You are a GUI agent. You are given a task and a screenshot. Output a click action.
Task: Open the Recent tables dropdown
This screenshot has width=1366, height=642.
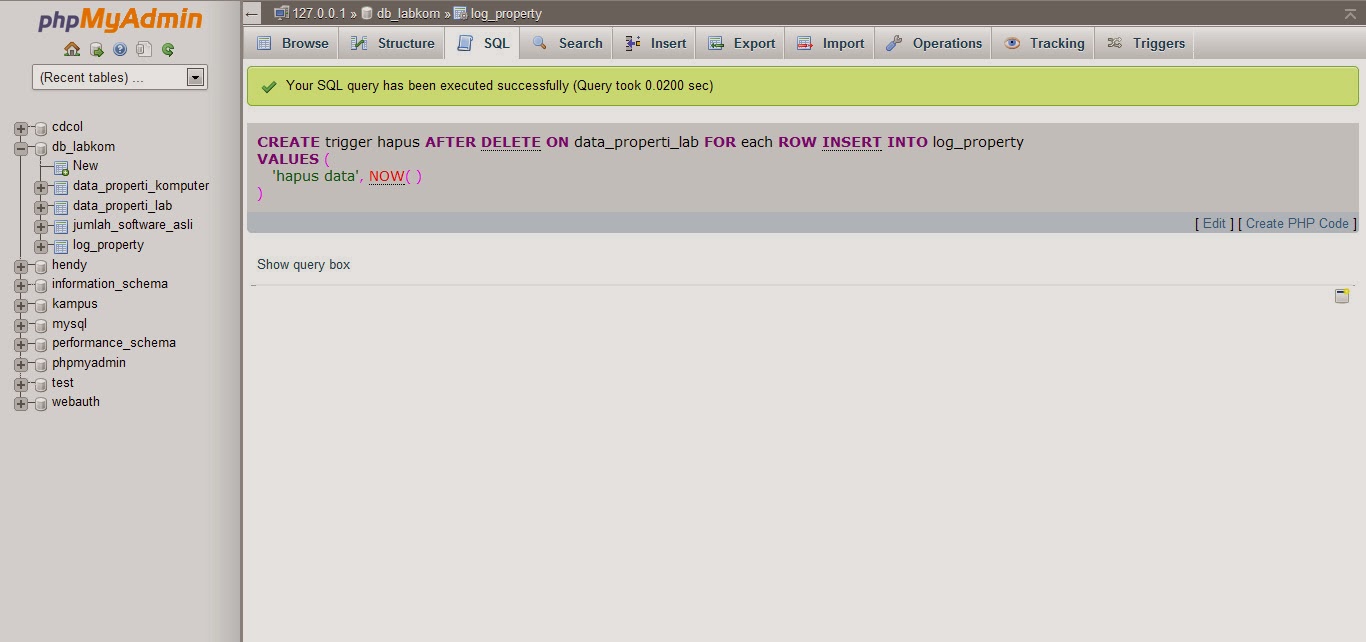196,76
